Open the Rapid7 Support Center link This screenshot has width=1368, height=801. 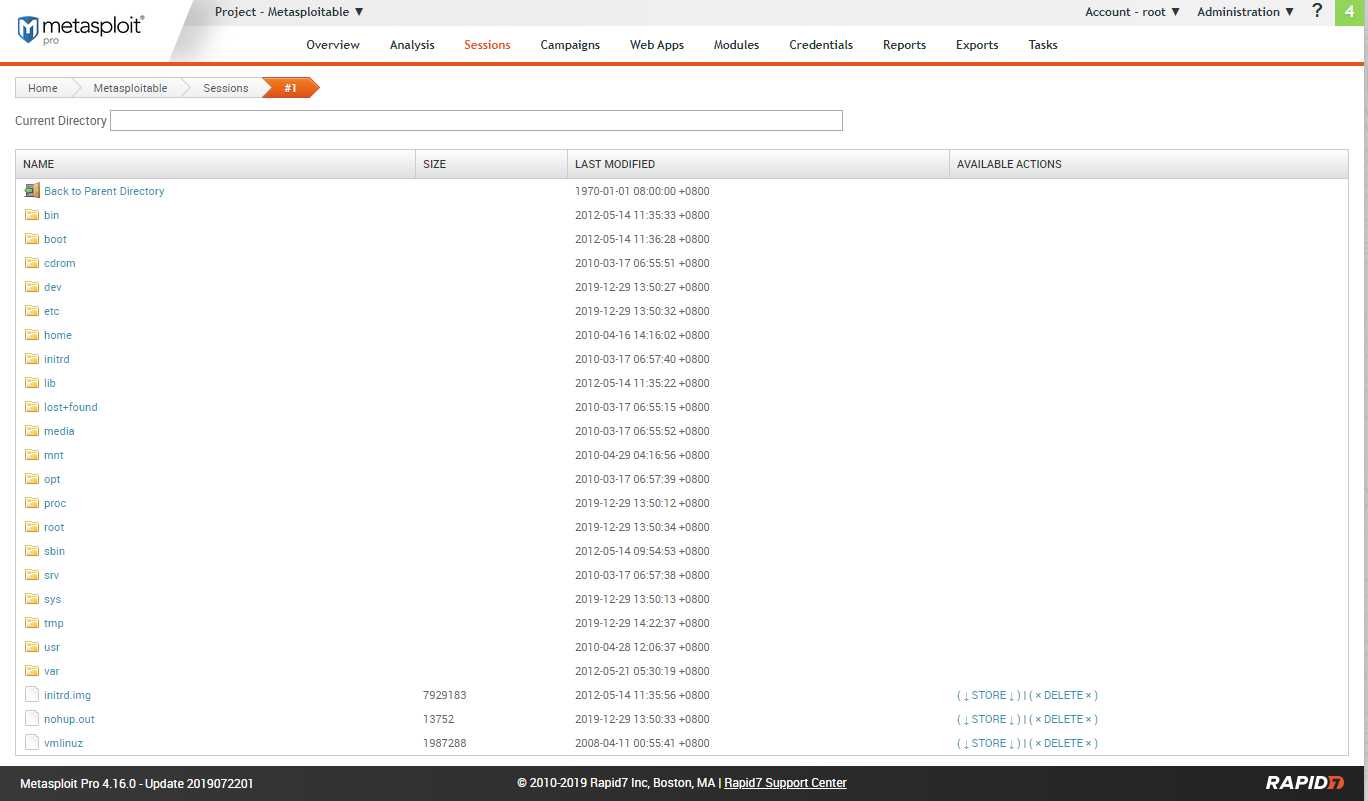(785, 783)
